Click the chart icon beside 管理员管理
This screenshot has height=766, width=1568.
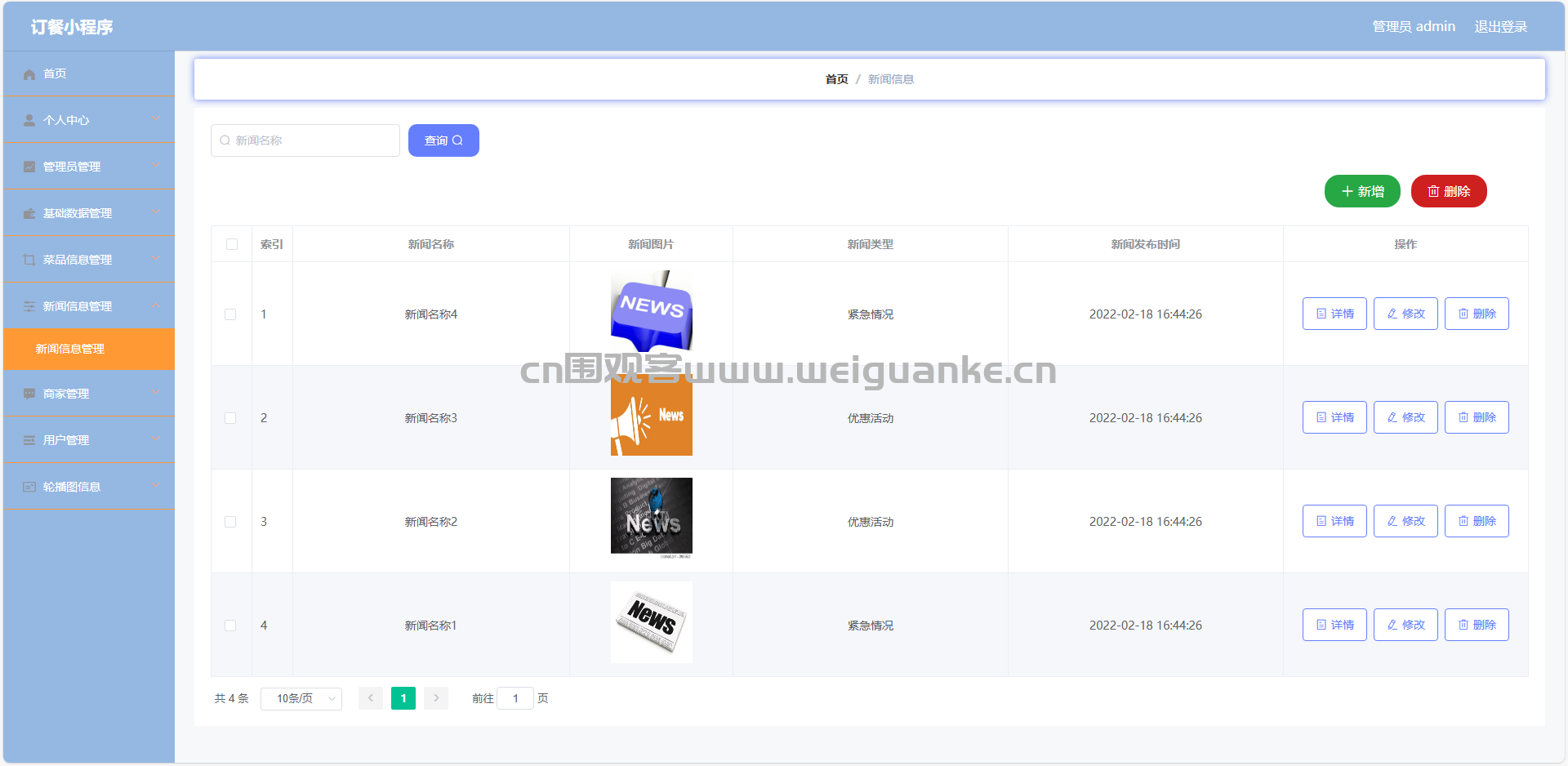(29, 167)
